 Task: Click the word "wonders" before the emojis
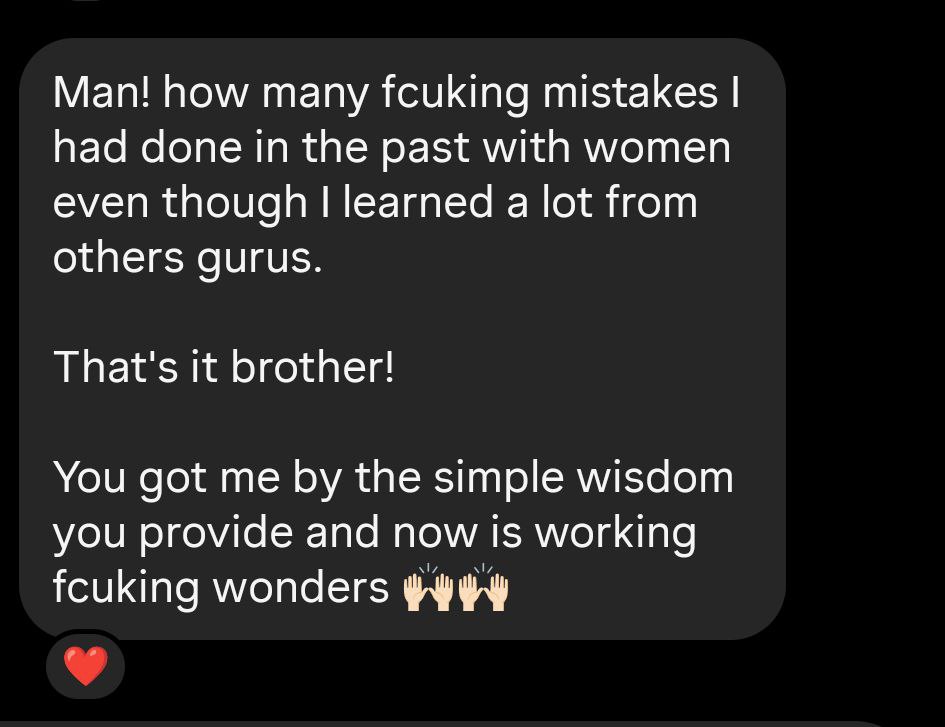point(301,588)
